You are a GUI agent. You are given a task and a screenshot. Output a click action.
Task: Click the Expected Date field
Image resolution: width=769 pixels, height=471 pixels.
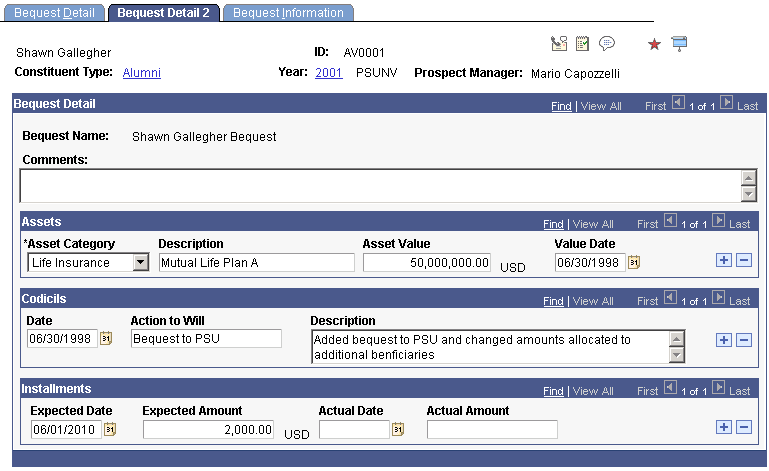[x=66, y=430]
